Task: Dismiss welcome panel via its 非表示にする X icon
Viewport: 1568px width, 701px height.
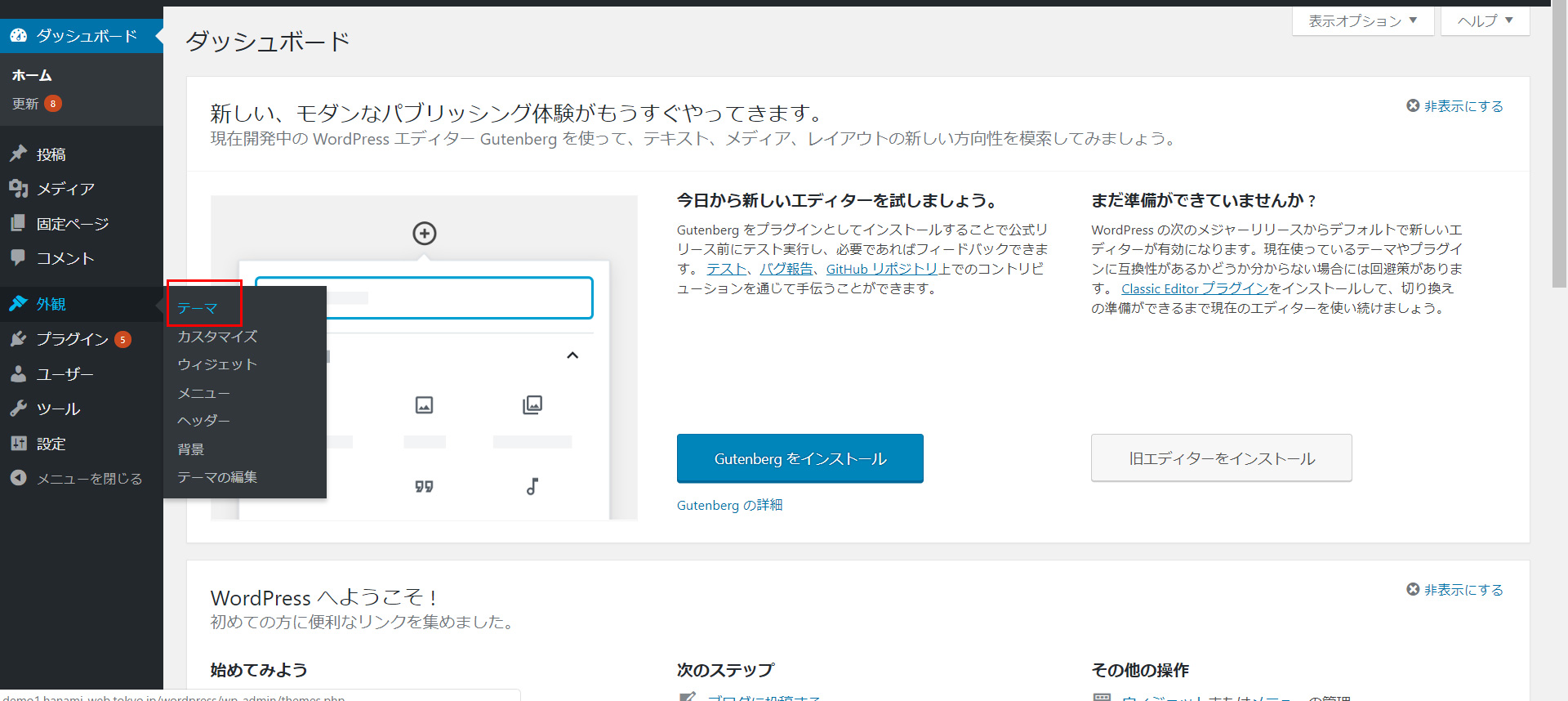Action: pos(1413,589)
